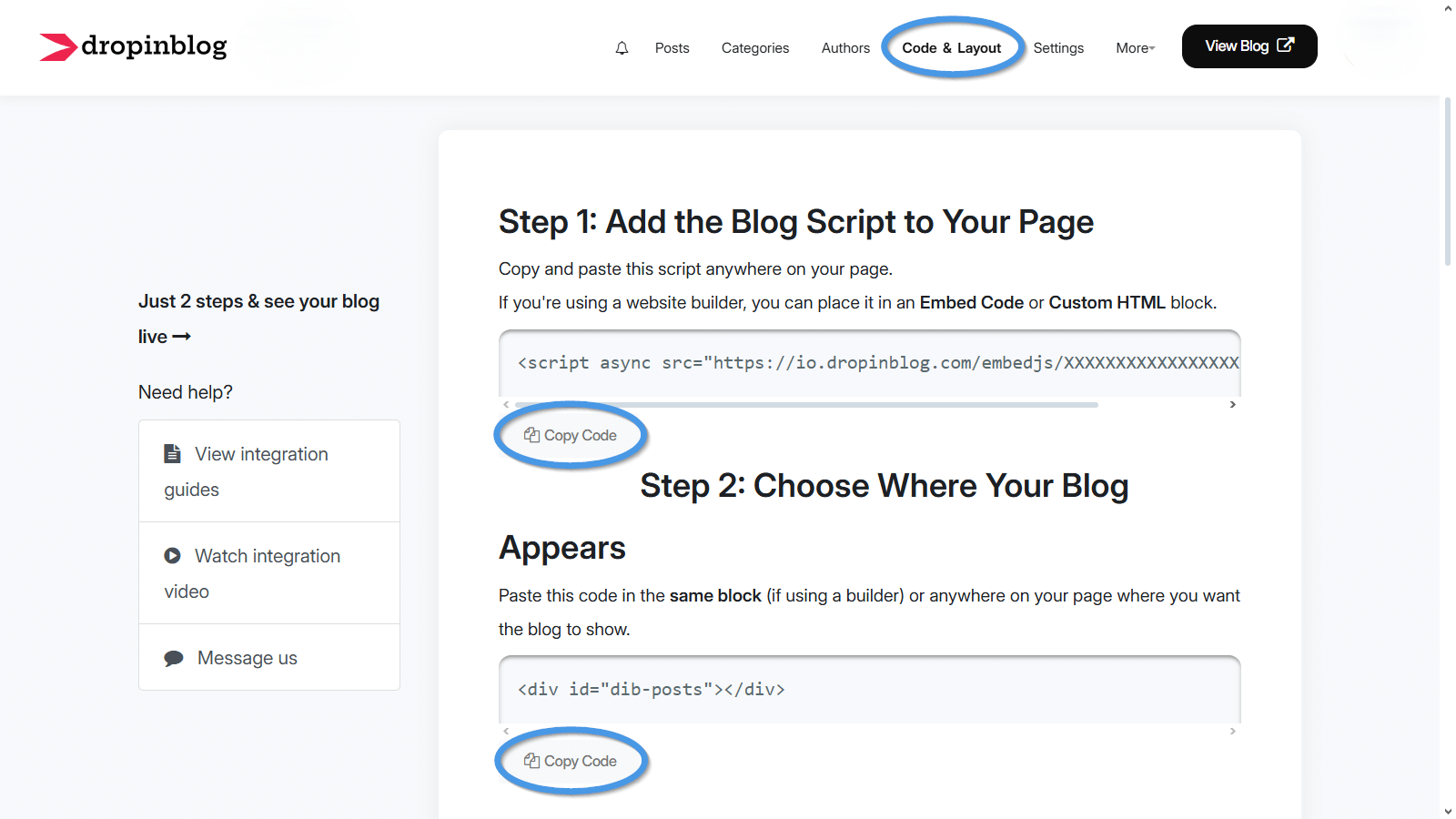The height and width of the screenshot is (819, 1456).
Task: Click the right arrow of script code scrollbar
Action: click(x=1233, y=404)
